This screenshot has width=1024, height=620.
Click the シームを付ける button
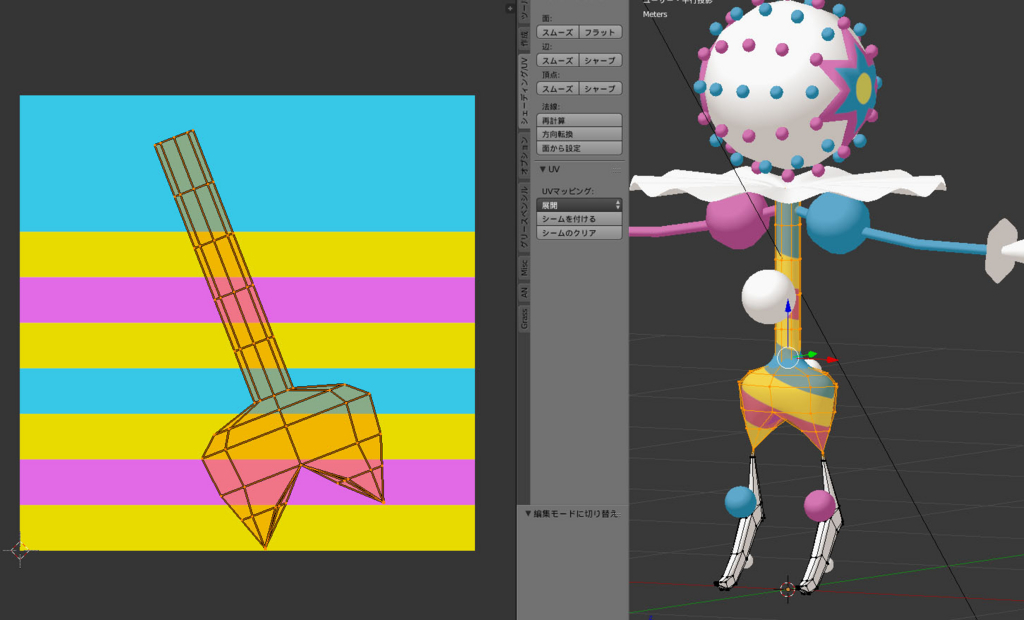(x=579, y=219)
